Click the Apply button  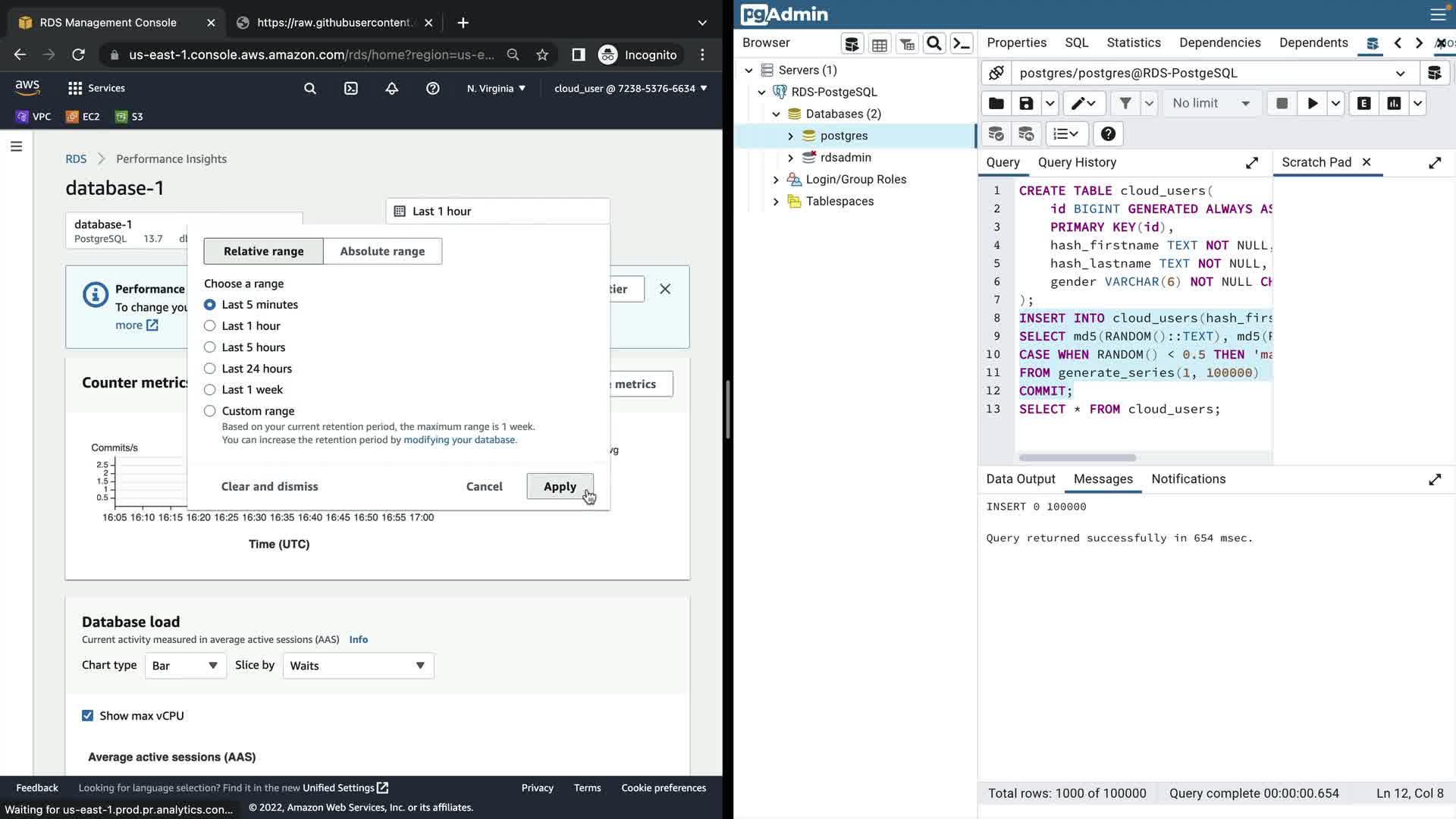point(560,487)
